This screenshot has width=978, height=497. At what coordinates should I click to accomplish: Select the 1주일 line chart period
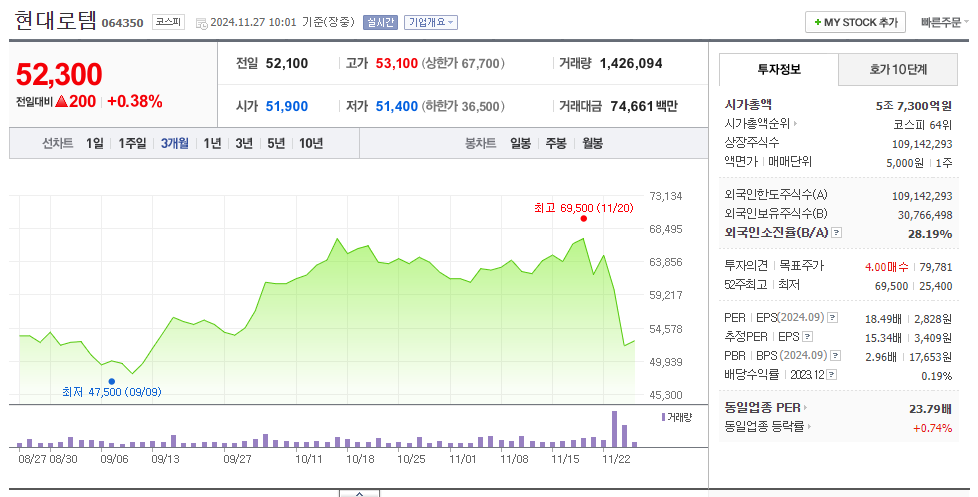point(132,143)
